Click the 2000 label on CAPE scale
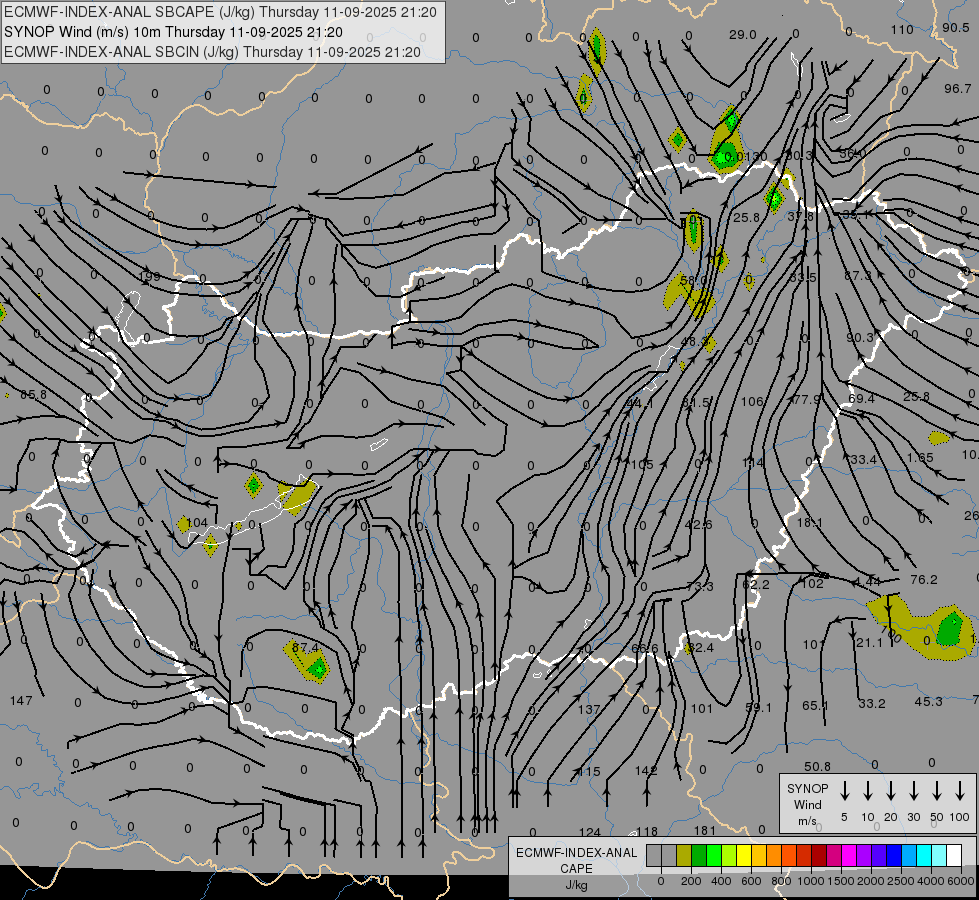 [x=871, y=881]
